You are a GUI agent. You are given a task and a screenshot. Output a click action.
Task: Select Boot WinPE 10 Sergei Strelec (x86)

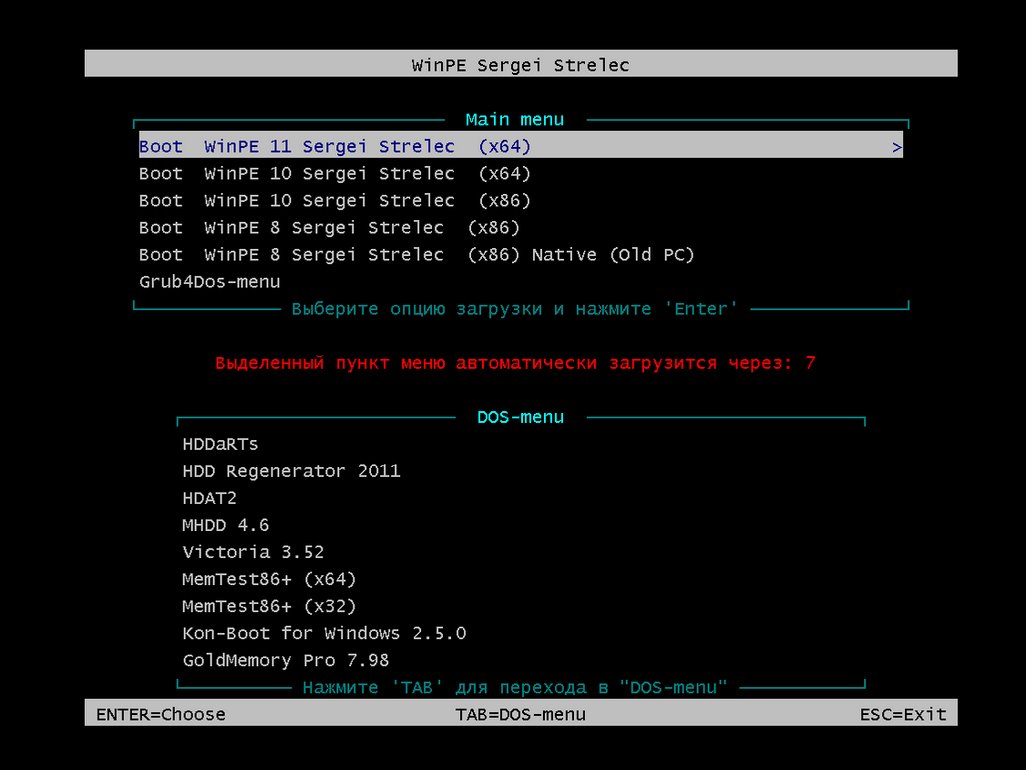pyautogui.click(x=334, y=200)
